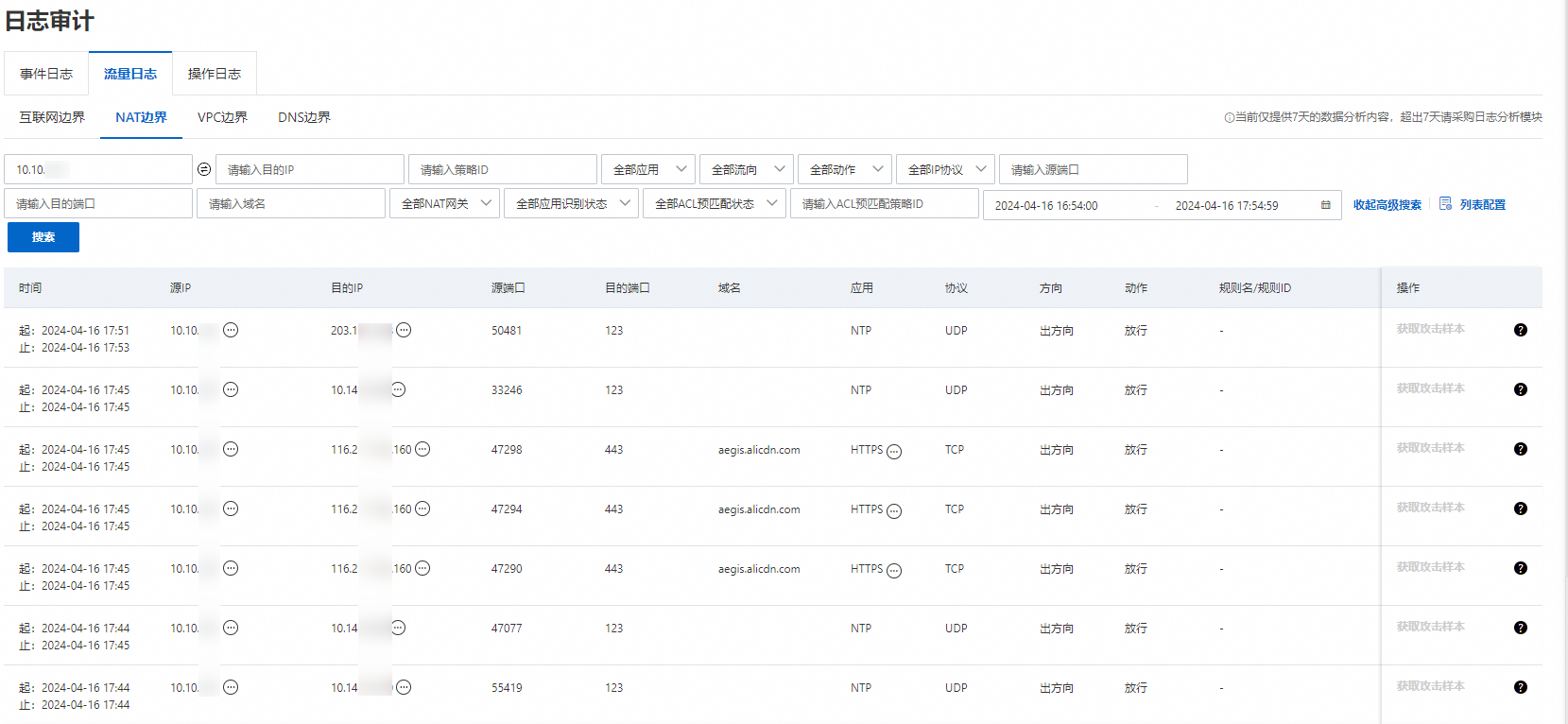
Task: Switch to the 事件日志 tab
Action: (x=46, y=74)
